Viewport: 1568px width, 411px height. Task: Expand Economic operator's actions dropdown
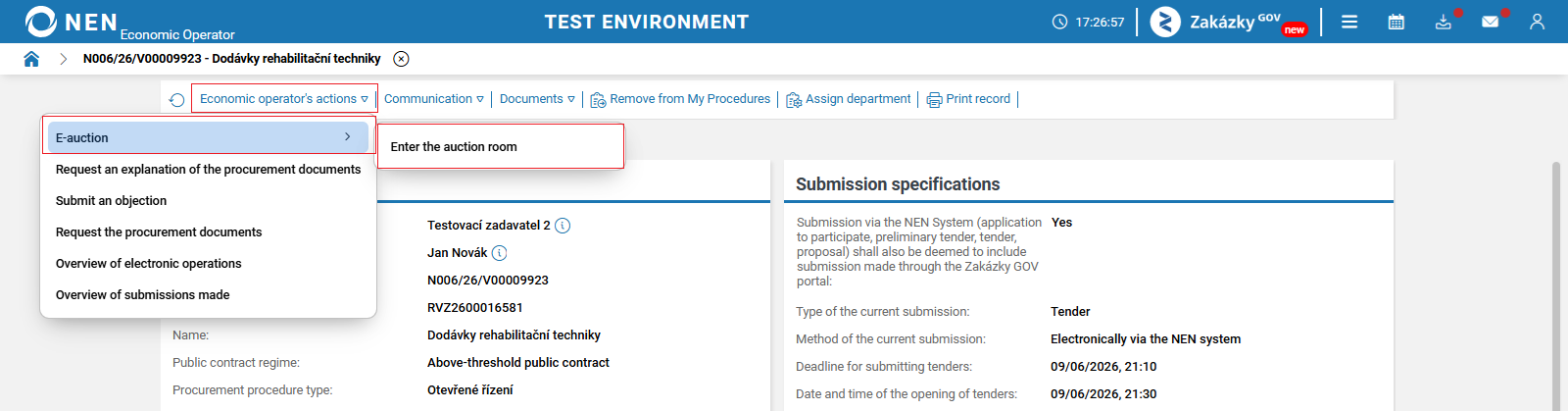tap(284, 99)
